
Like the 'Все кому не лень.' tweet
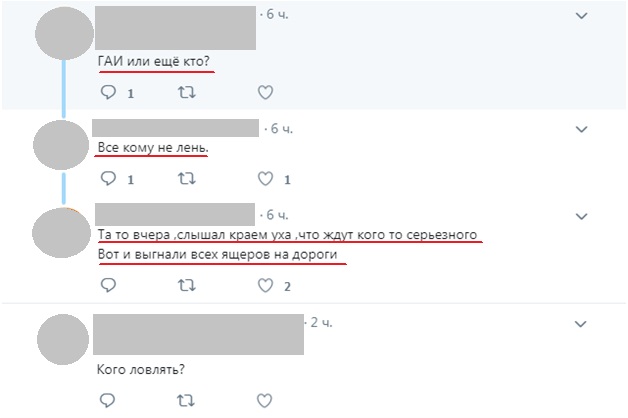265,179
